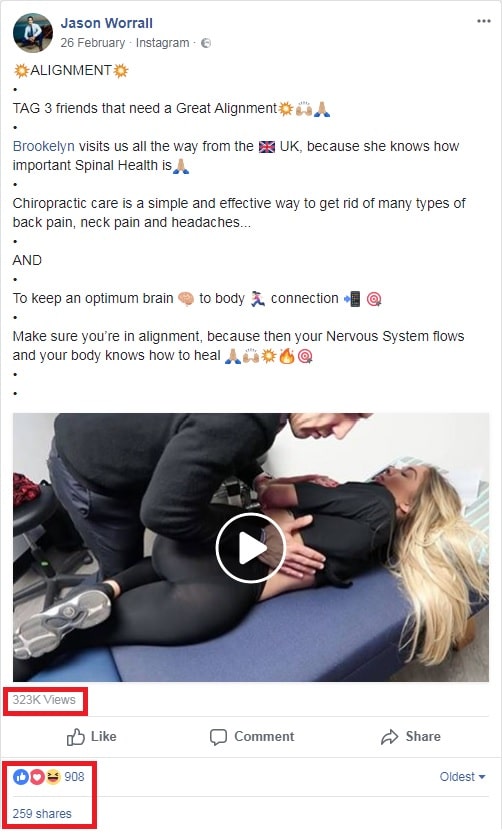View the 908 reactions list
This screenshot has height=834, width=502.
point(74,777)
